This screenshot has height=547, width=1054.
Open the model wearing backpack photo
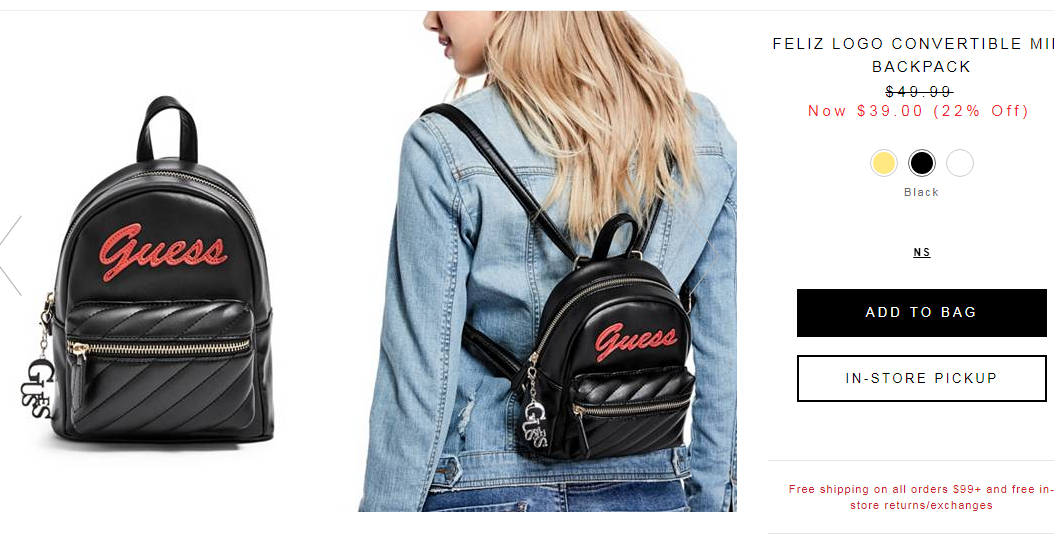(x=547, y=261)
